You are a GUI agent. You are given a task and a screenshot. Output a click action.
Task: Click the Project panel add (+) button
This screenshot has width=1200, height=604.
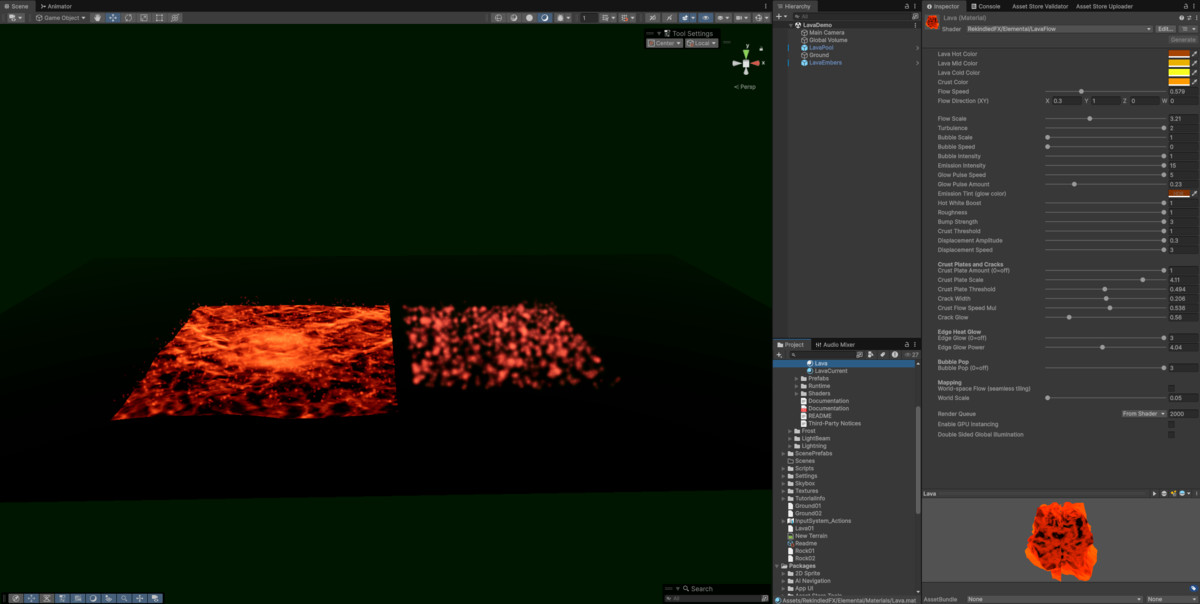click(781, 354)
